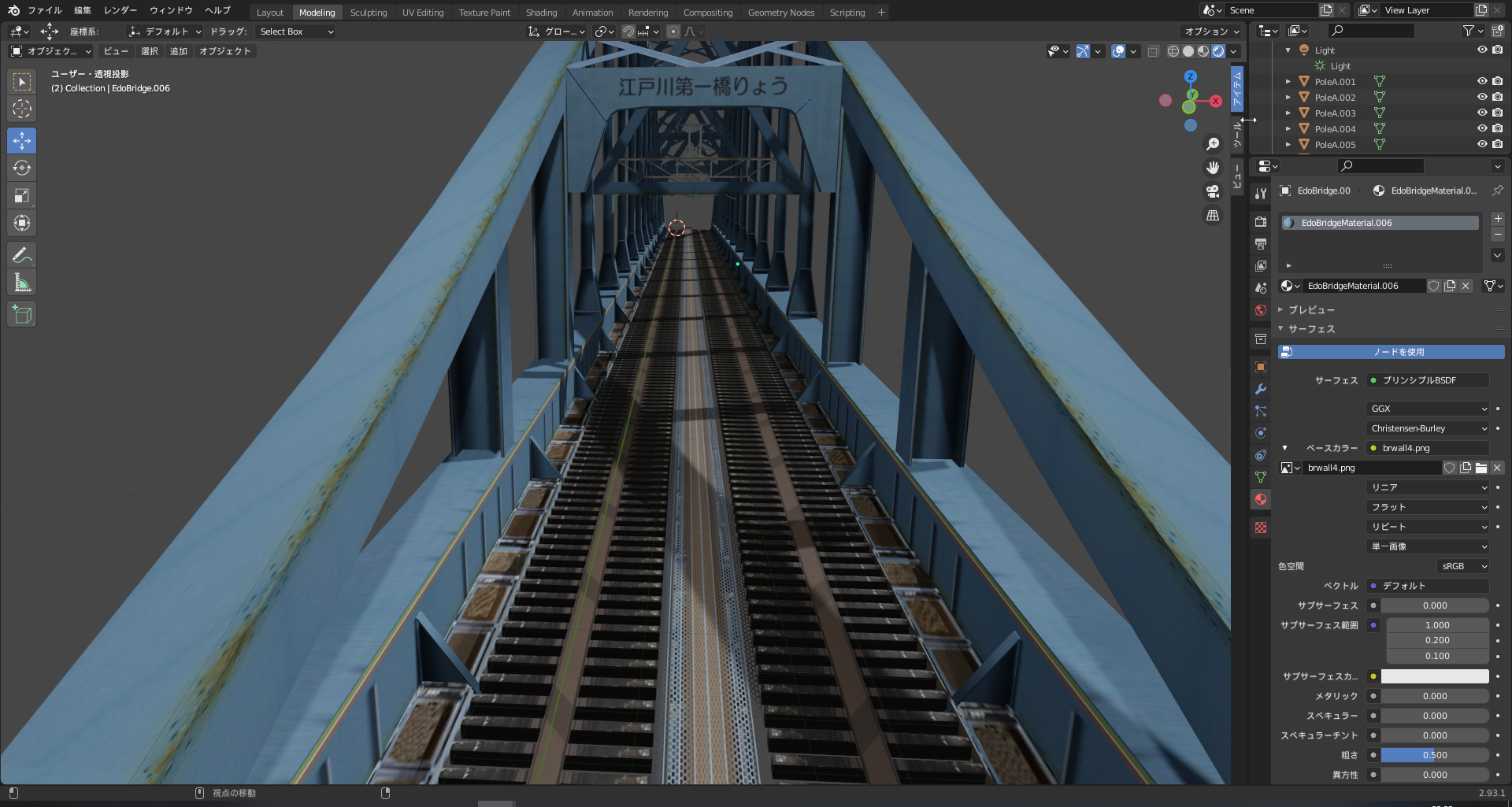Viewport: 1512px width, 807px height.
Task: Disable PoleA.003 render camera toggle
Action: pos(1497,113)
